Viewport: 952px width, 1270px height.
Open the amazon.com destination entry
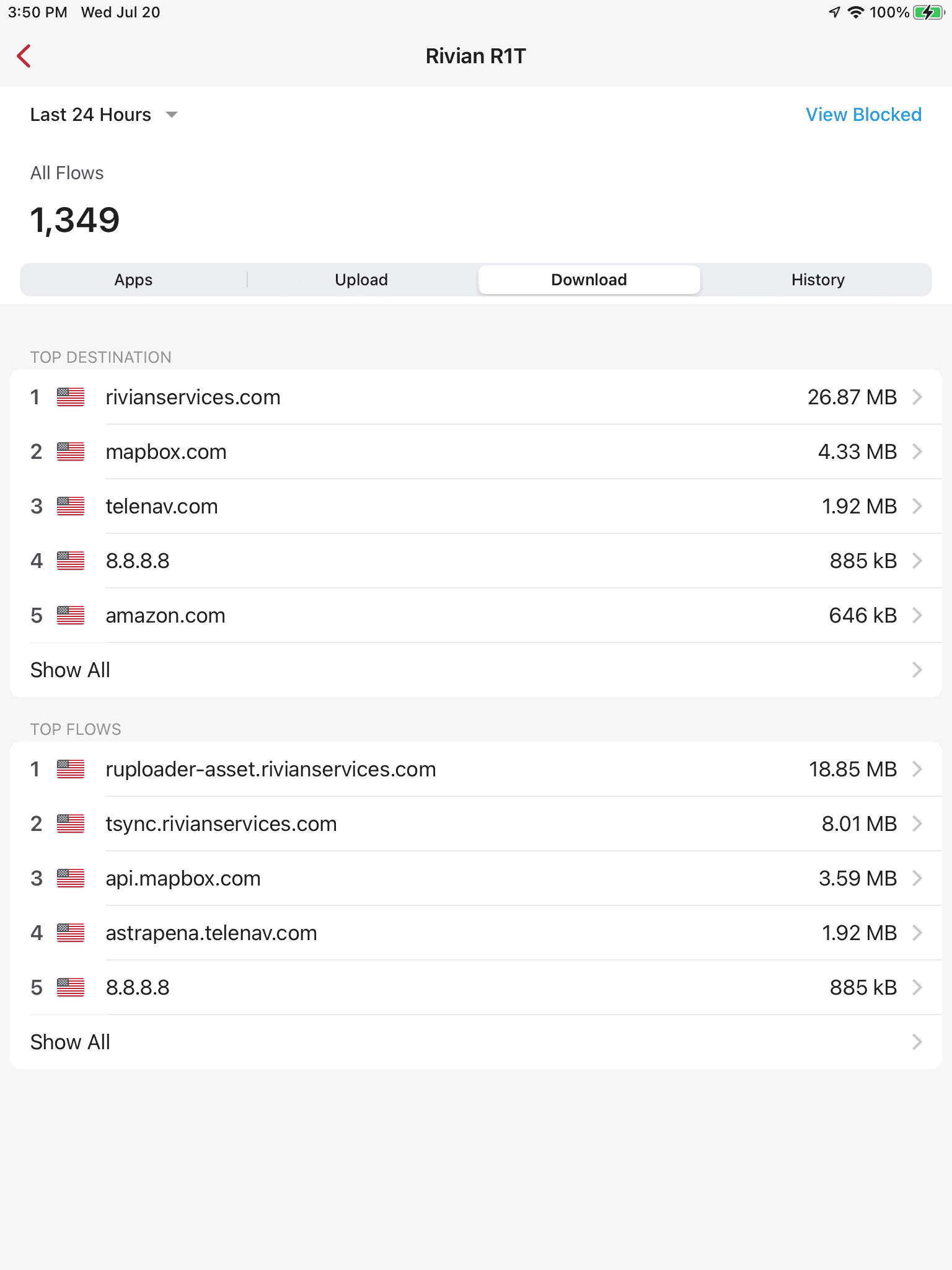[x=476, y=615]
